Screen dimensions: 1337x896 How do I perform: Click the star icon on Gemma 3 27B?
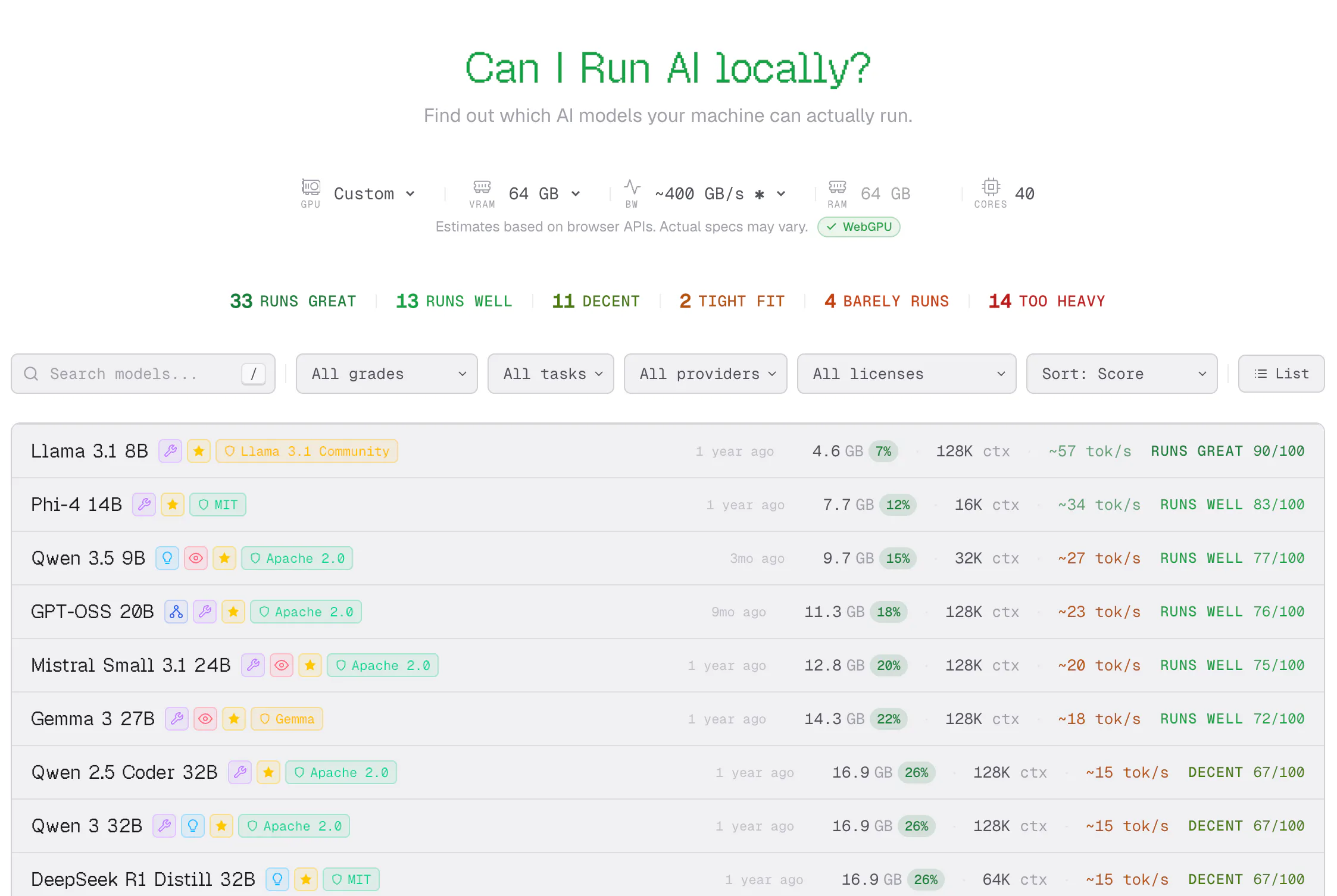[x=234, y=719]
